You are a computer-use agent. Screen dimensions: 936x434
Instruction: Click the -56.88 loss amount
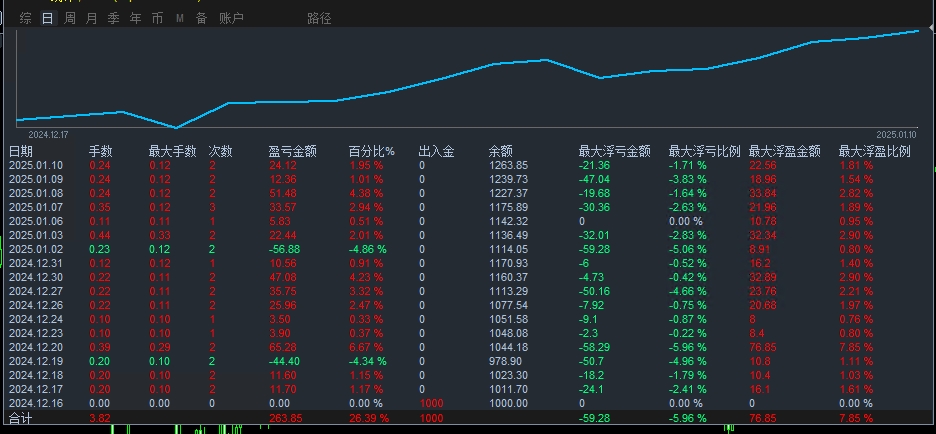(284, 250)
